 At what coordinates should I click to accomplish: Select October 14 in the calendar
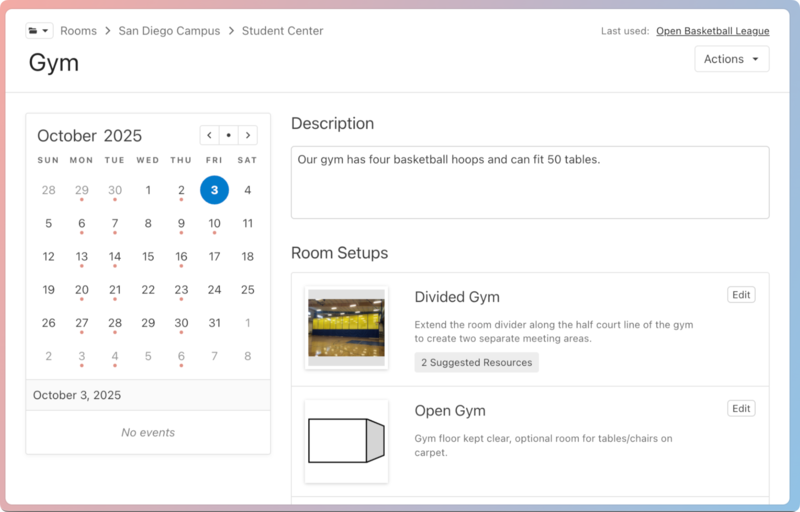coord(115,257)
